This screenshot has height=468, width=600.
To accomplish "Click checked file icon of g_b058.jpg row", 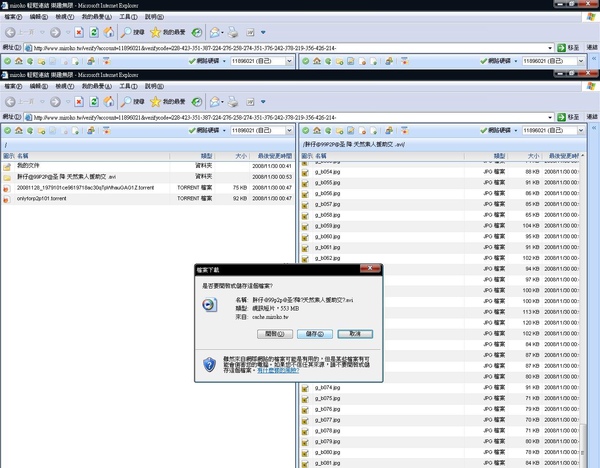I will click(x=305, y=216).
